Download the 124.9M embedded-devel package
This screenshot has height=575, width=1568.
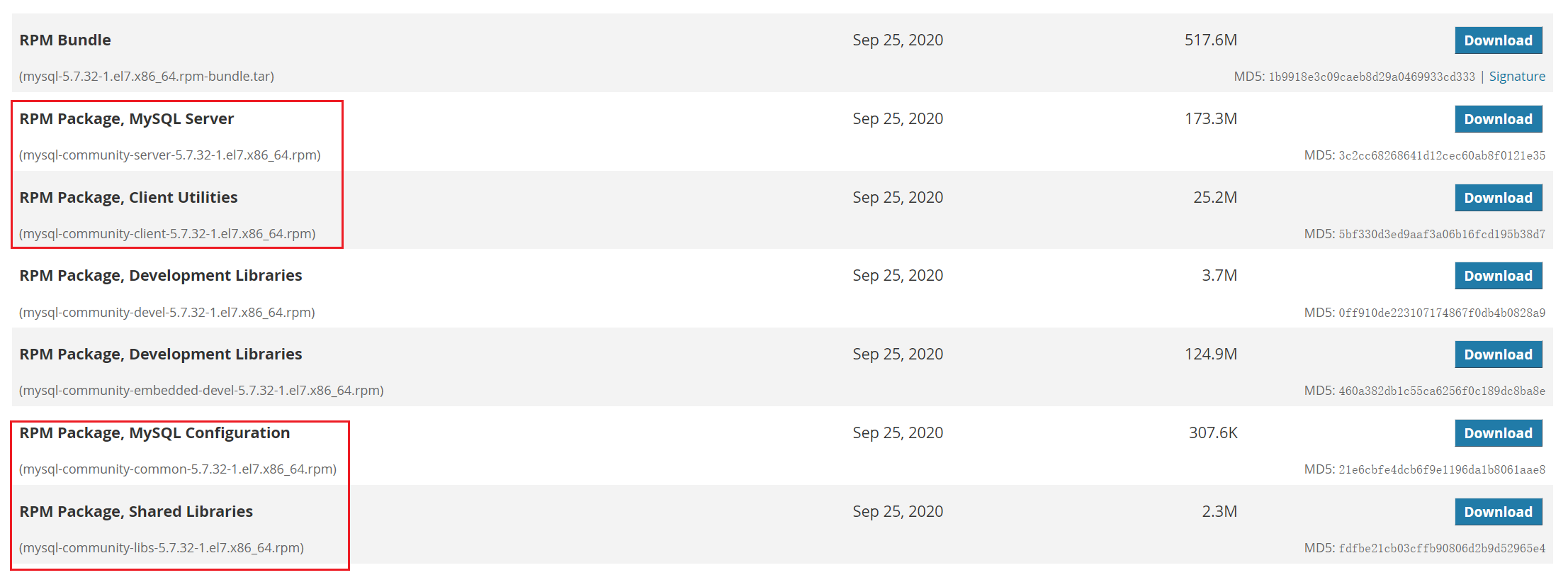1498,355
